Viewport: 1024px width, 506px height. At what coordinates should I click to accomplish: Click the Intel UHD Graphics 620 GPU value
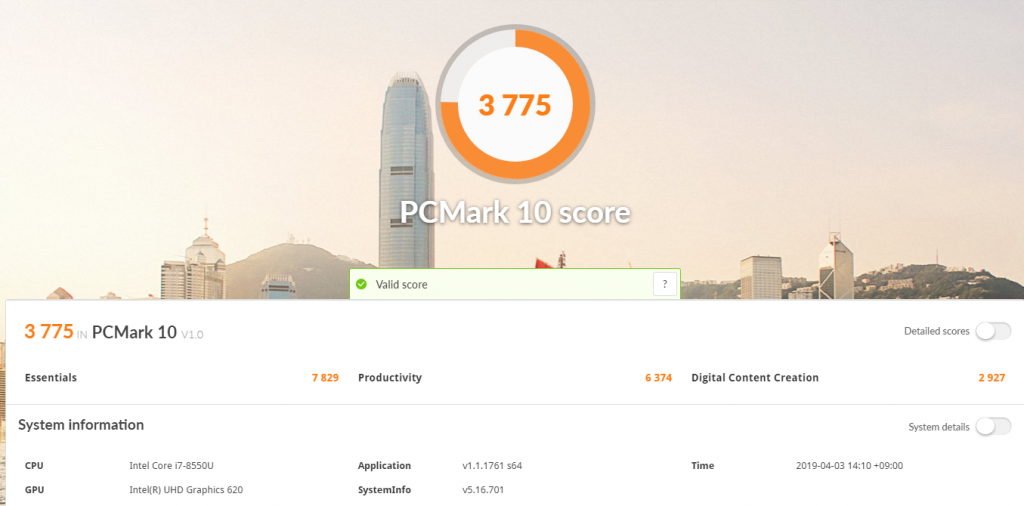[x=186, y=490]
